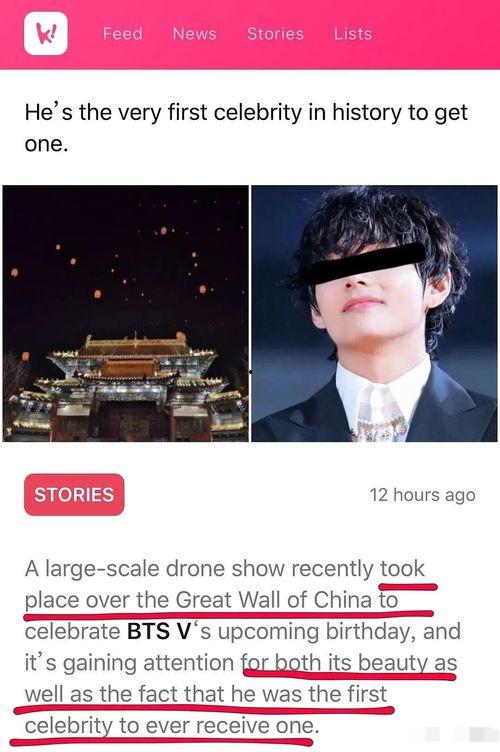500x752 pixels.
Task: Click the black censor bar on the portrait
Action: (x=364, y=263)
